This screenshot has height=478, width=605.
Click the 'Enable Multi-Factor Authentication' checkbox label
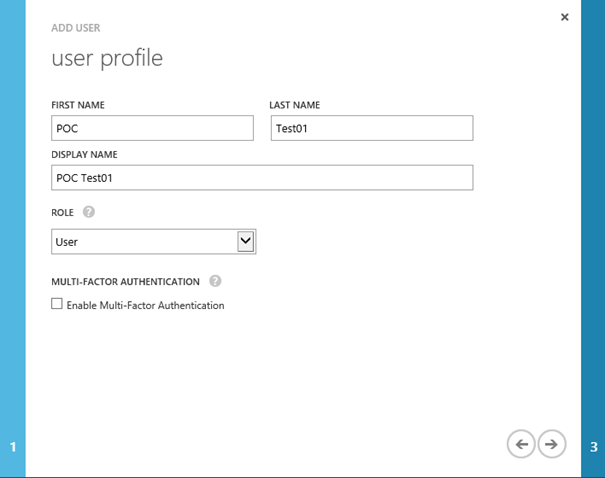(145, 305)
